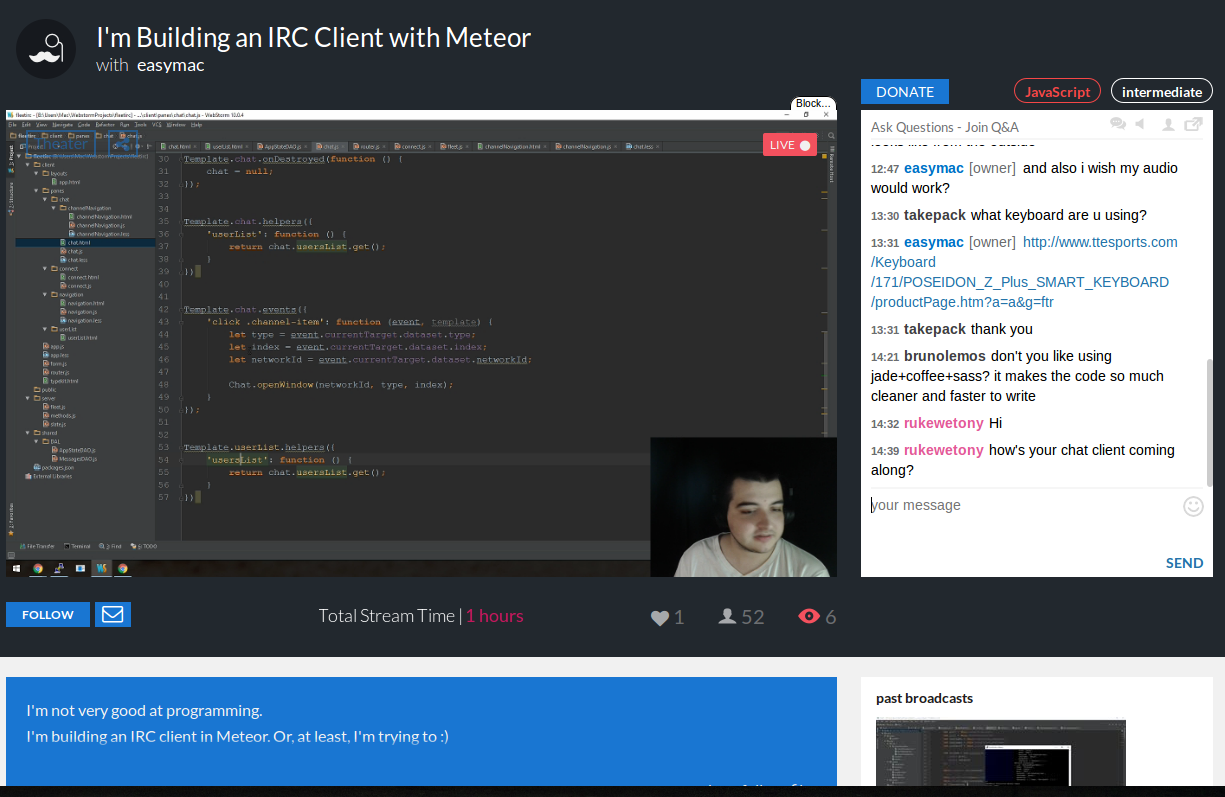This screenshot has height=797, width=1225.
Task: Switch to channelNavigation.html editor tab
Action: pos(512,146)
